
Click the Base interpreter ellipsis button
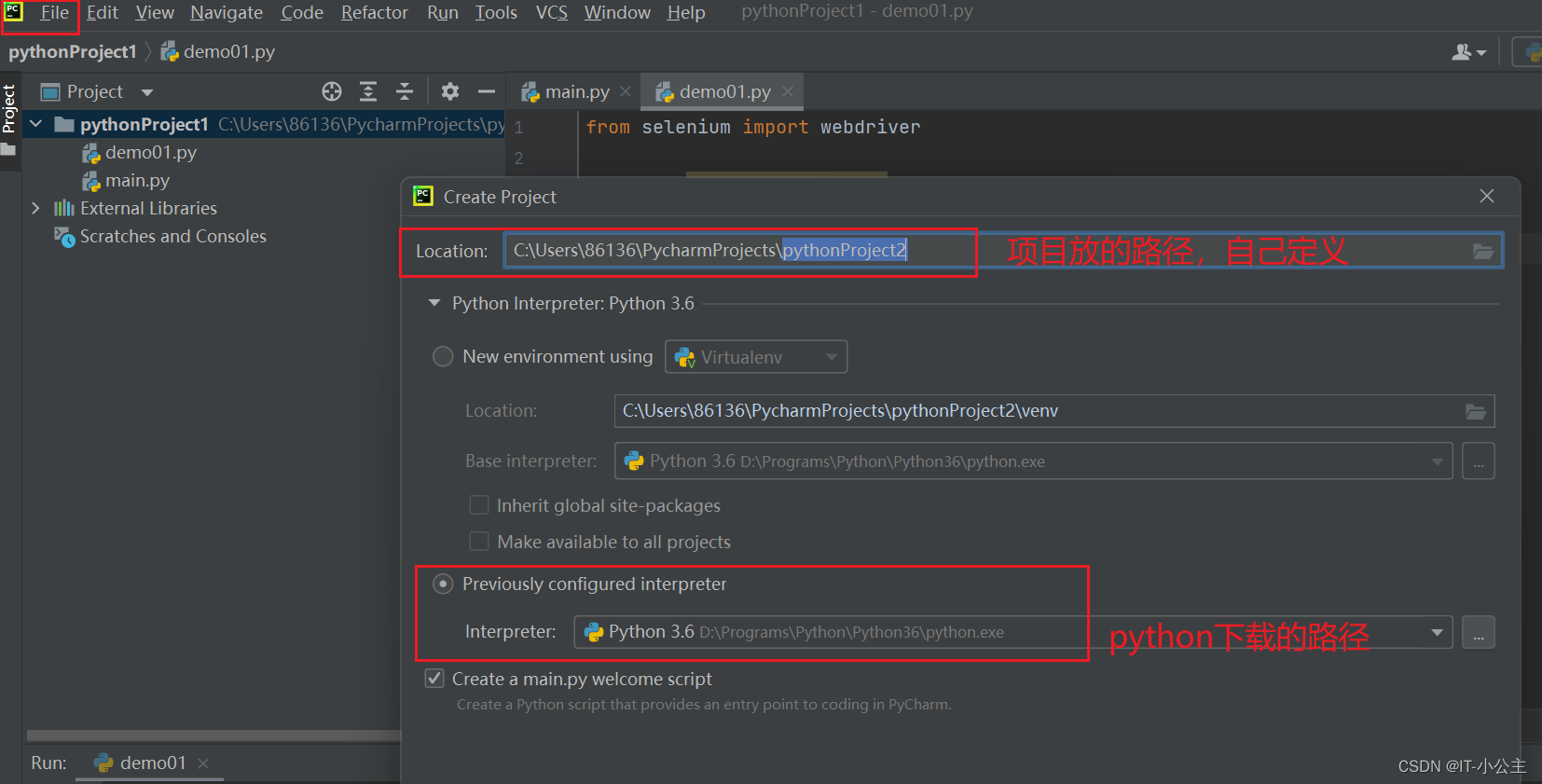1479,461
